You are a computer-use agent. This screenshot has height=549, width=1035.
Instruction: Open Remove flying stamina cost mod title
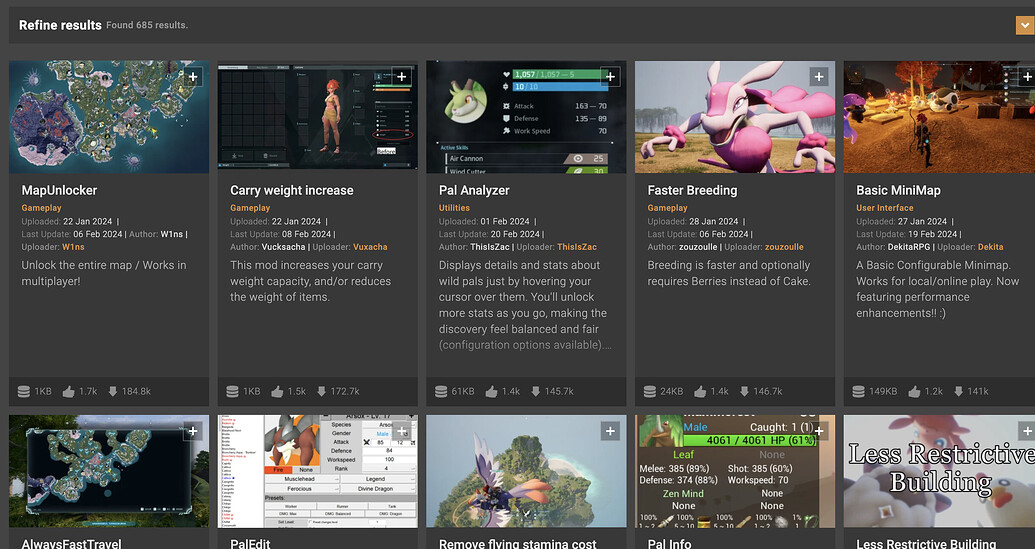tap(518, 544)
